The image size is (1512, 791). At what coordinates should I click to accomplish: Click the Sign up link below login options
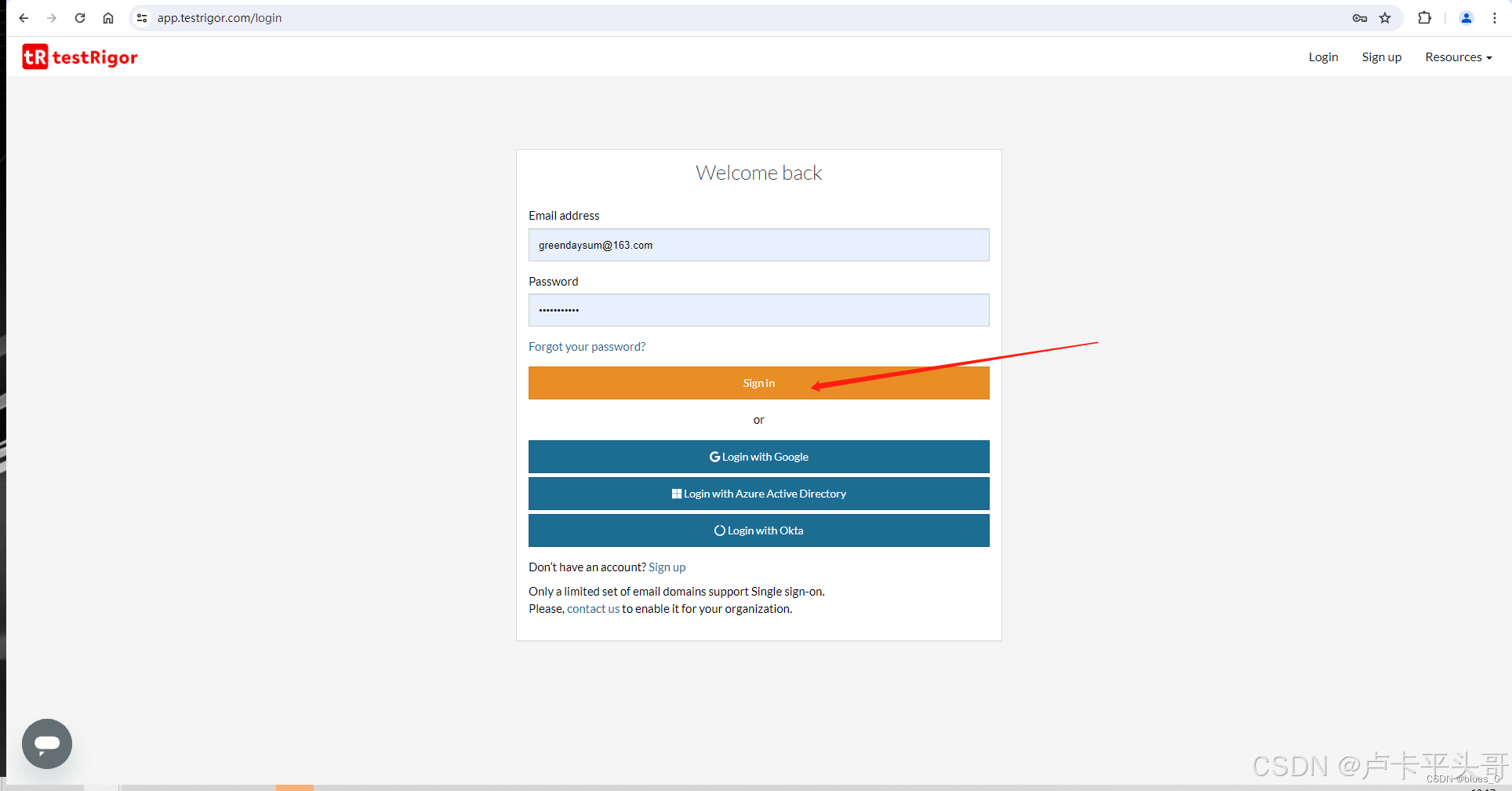pos(667,567)
